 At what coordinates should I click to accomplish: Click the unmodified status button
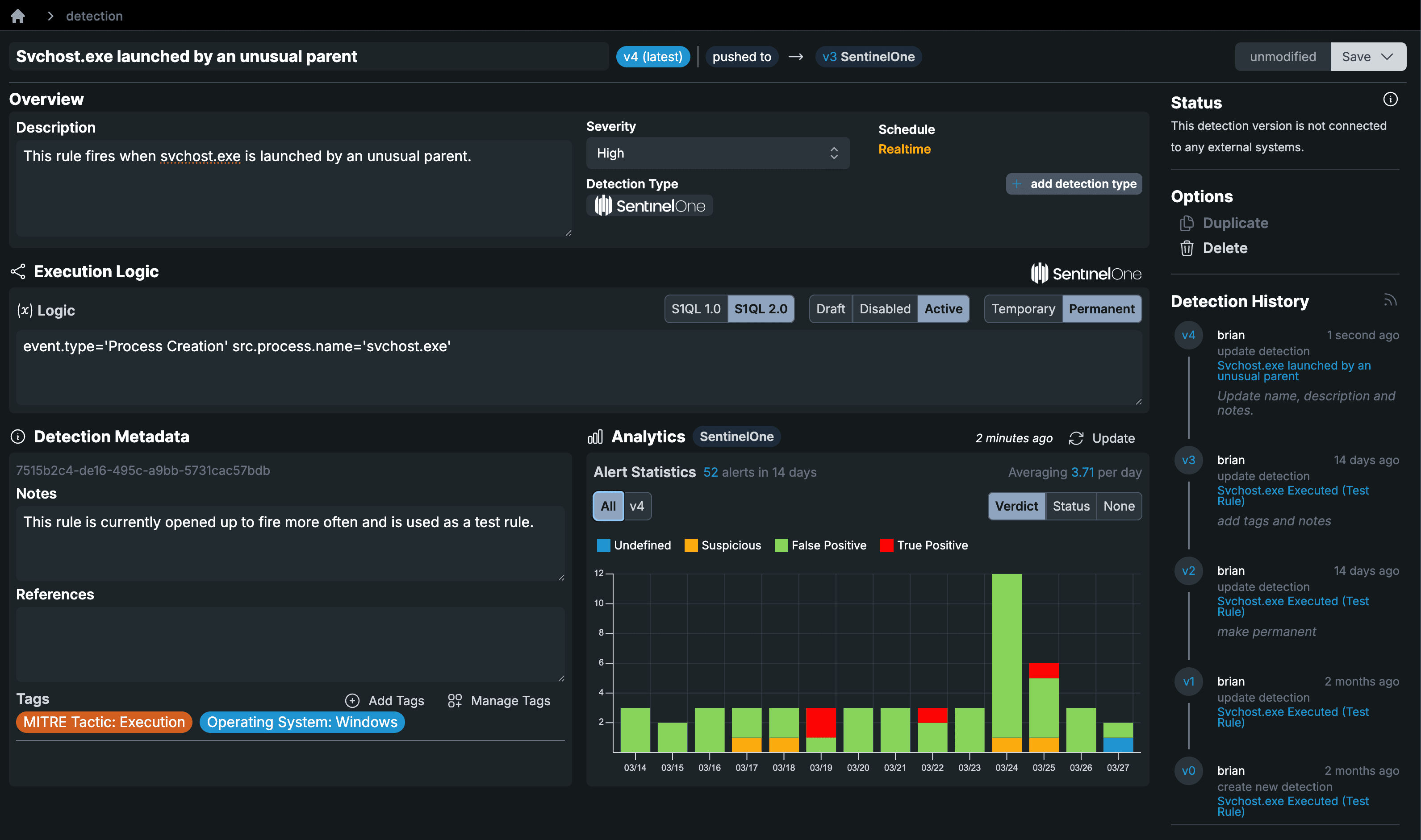pyautogui.click(x=1283, y=57)
